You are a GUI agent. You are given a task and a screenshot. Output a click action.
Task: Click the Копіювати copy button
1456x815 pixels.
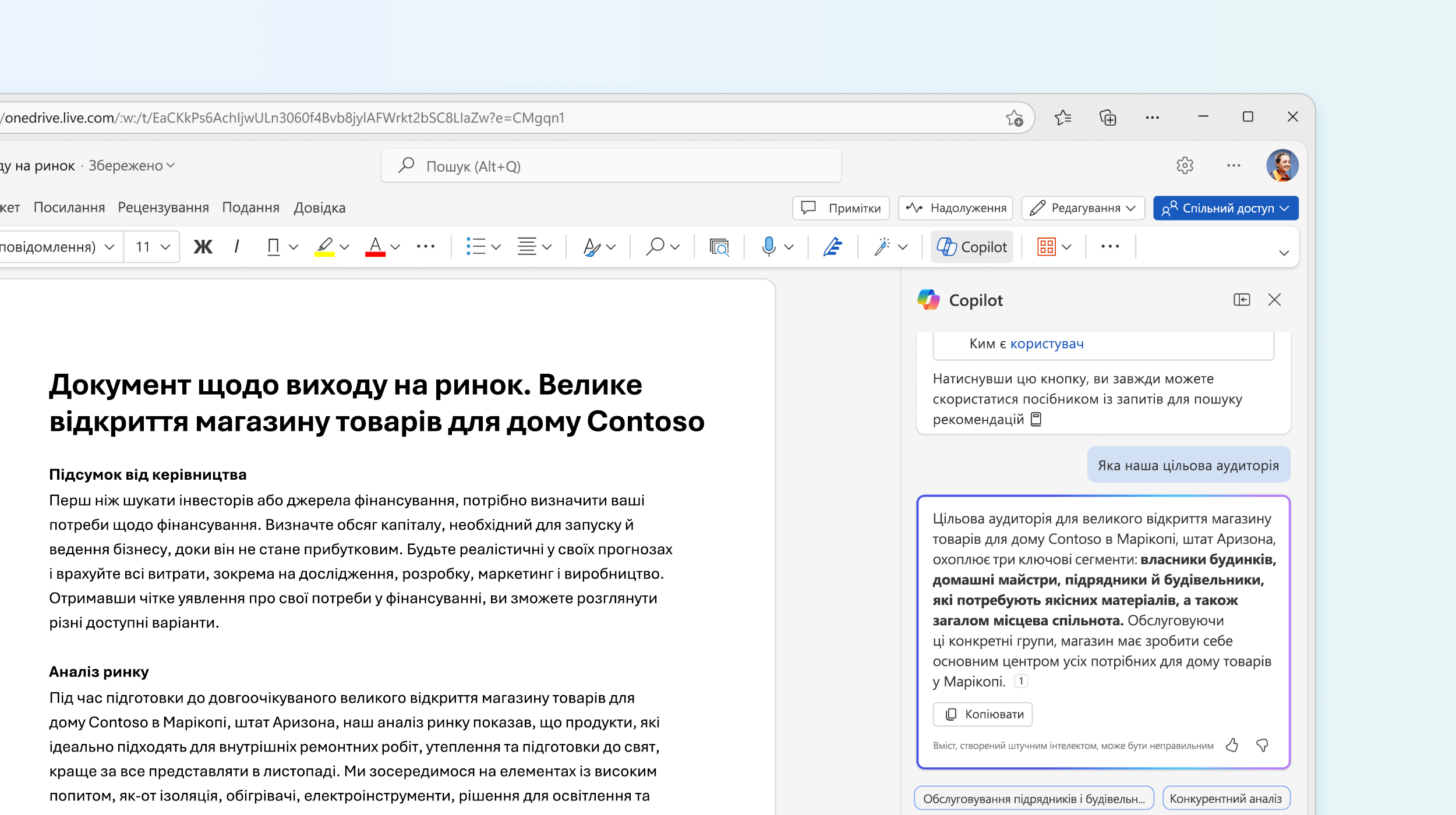[983, 714]
